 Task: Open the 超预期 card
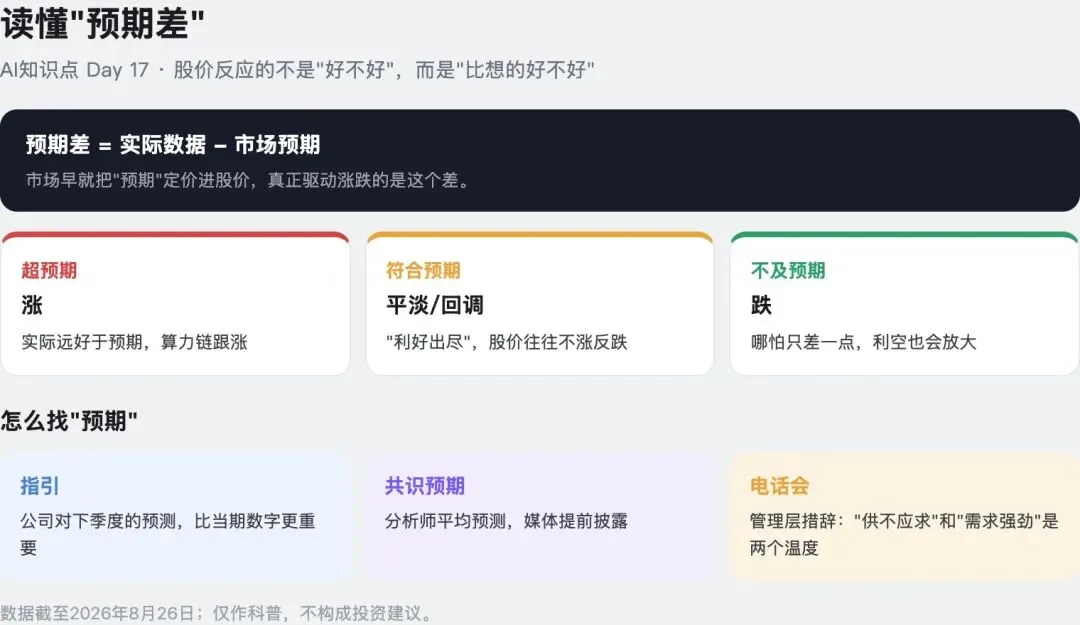[176, 304]
